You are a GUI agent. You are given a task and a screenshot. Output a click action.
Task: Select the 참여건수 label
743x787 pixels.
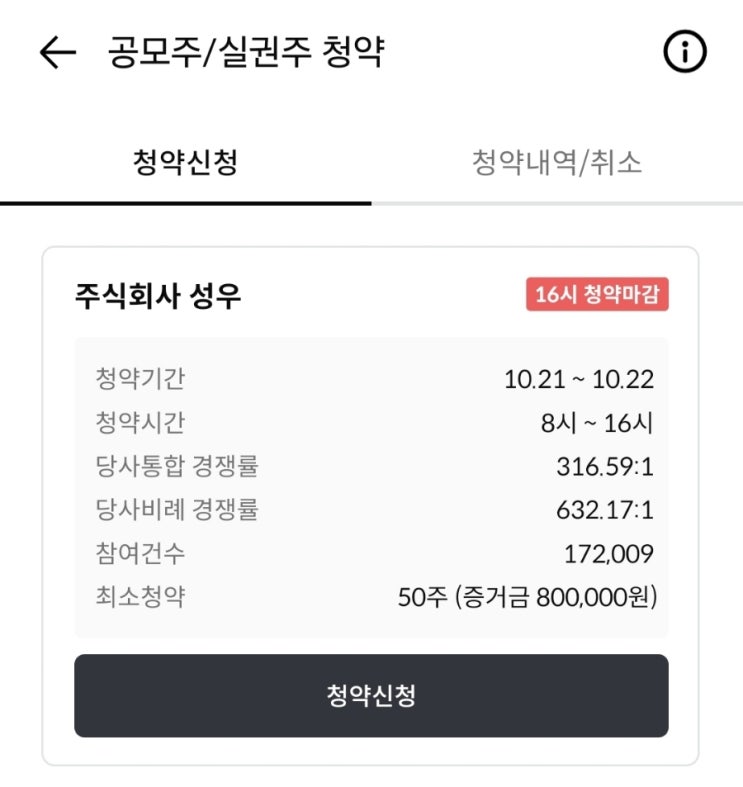tap(140, 554)
